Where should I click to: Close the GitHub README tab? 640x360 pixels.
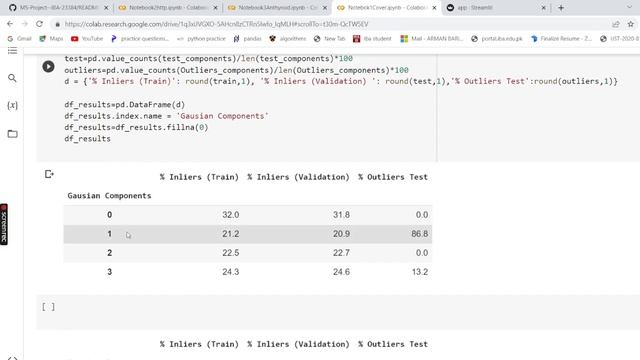click(x=106, y=8)
